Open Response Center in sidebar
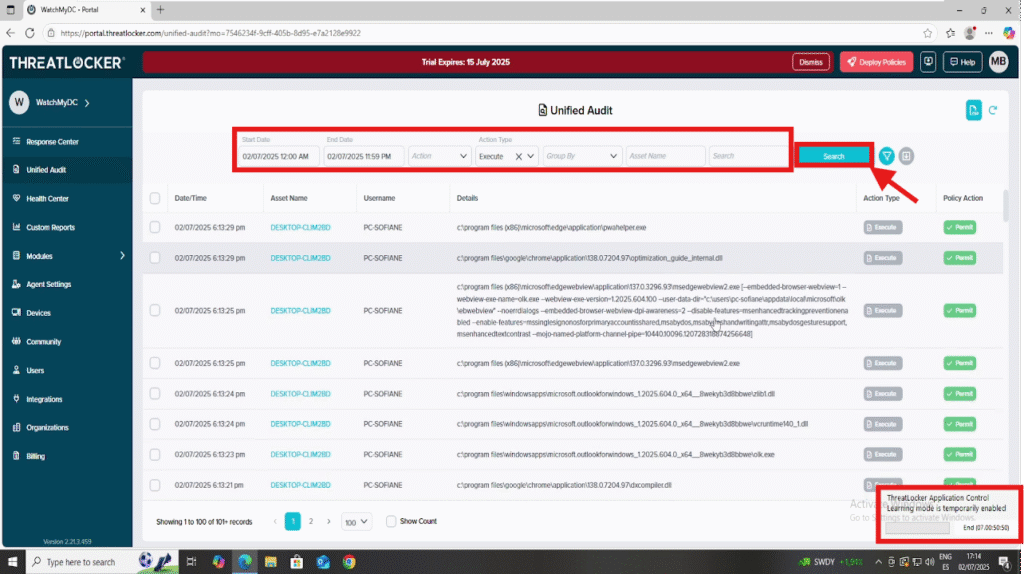The height and width of the screenshot is (574, 1024). tap(52, 142)
